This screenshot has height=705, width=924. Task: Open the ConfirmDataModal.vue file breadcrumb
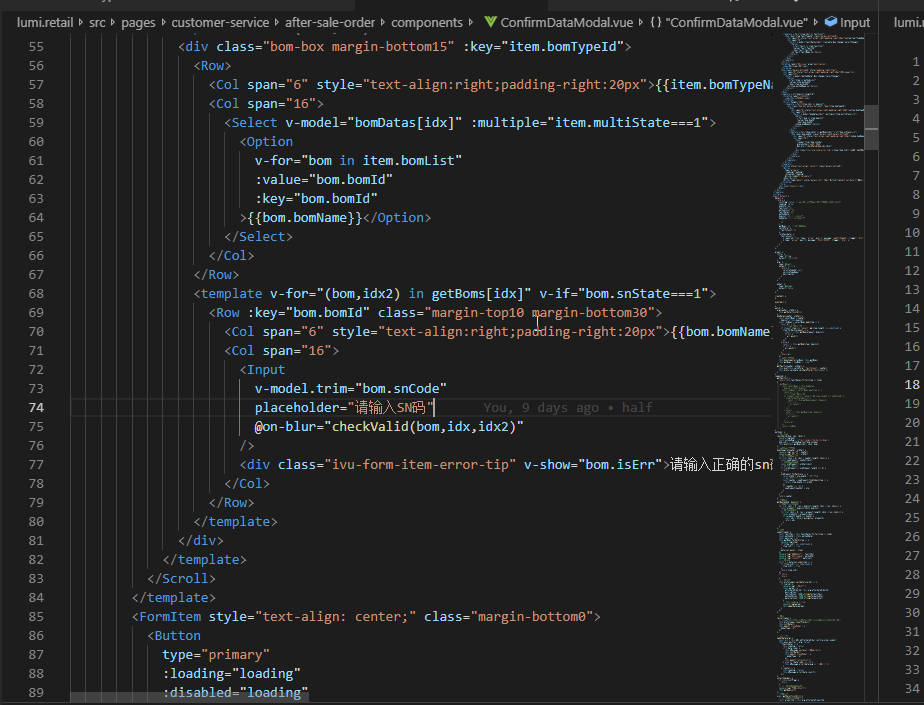pyautogui.click(x=566, y=22)
